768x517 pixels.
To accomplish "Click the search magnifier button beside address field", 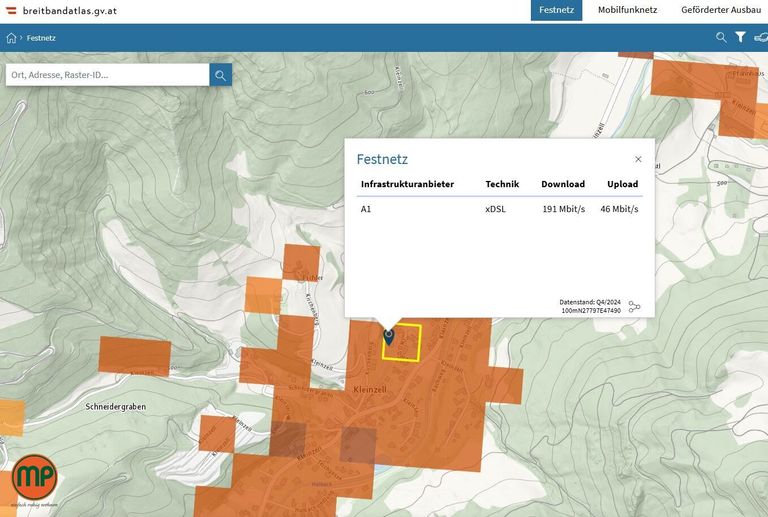I will pos(220,75).
